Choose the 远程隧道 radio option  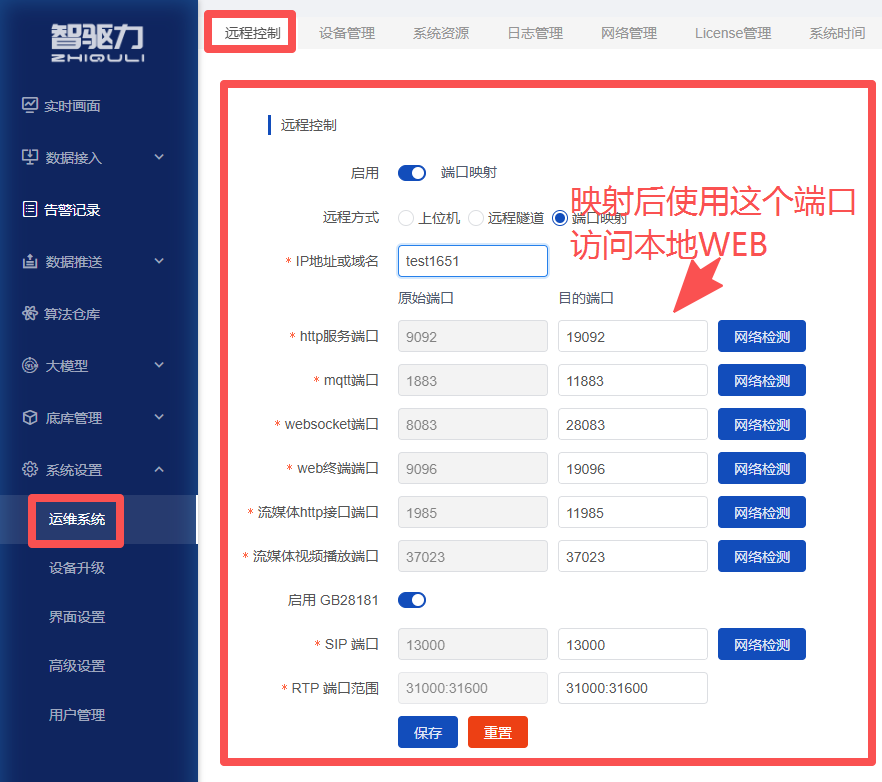476,218
